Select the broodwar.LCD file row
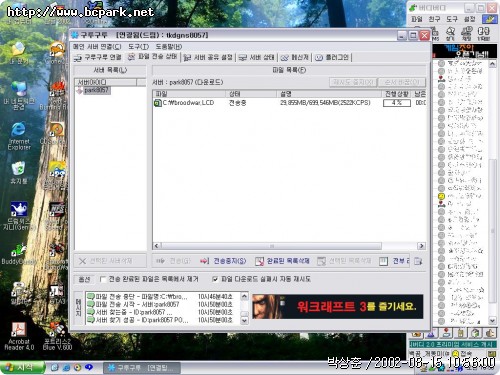 [289, 103]
